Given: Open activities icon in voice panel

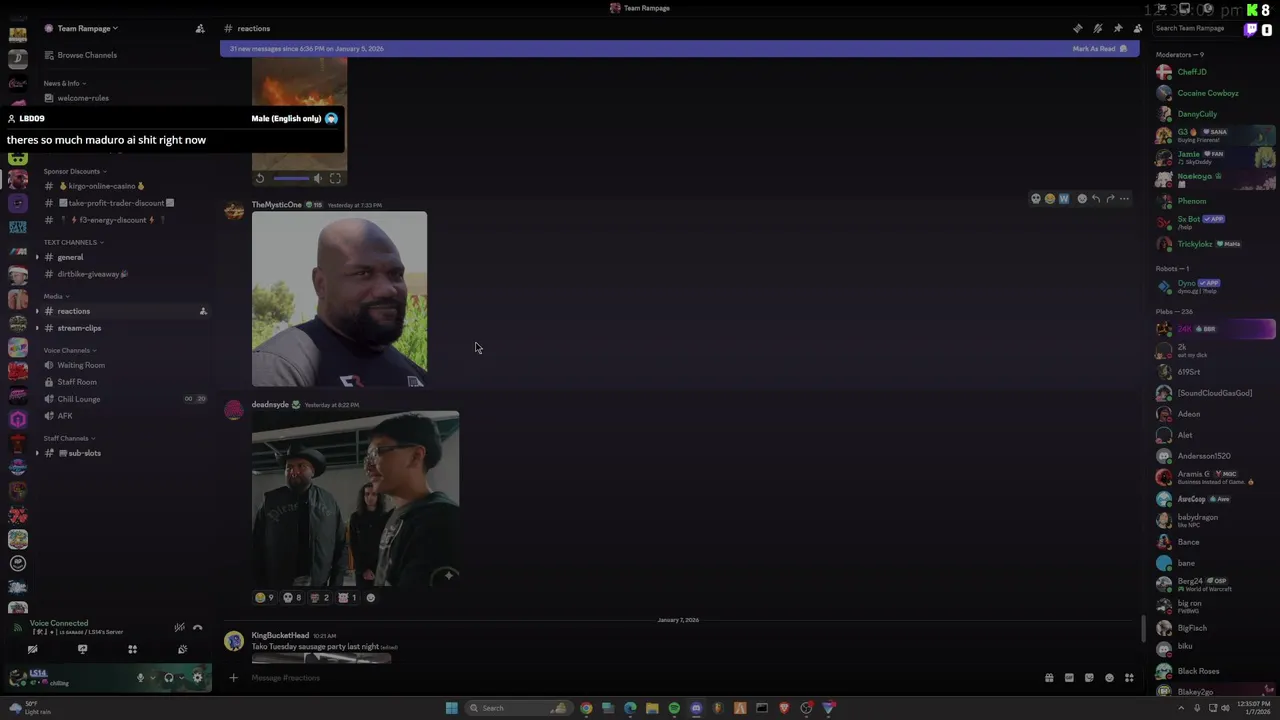Looking at the screenshot, I should [x=132, y=649].
